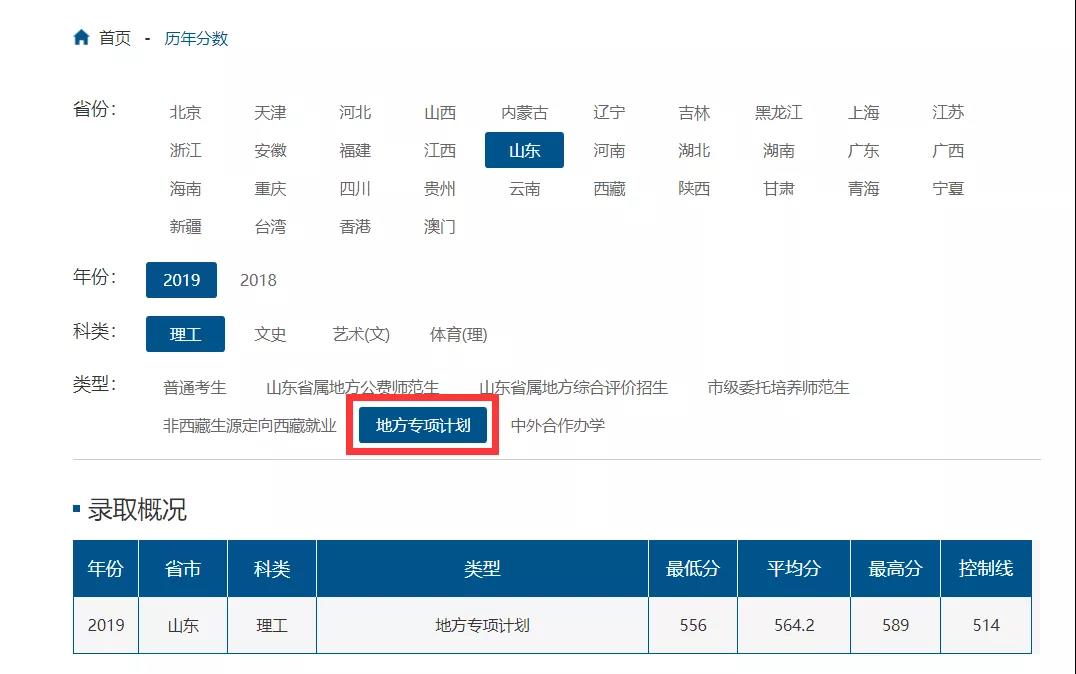
Task: Choose 河北 from province list
Action: (x=355, y=113)
